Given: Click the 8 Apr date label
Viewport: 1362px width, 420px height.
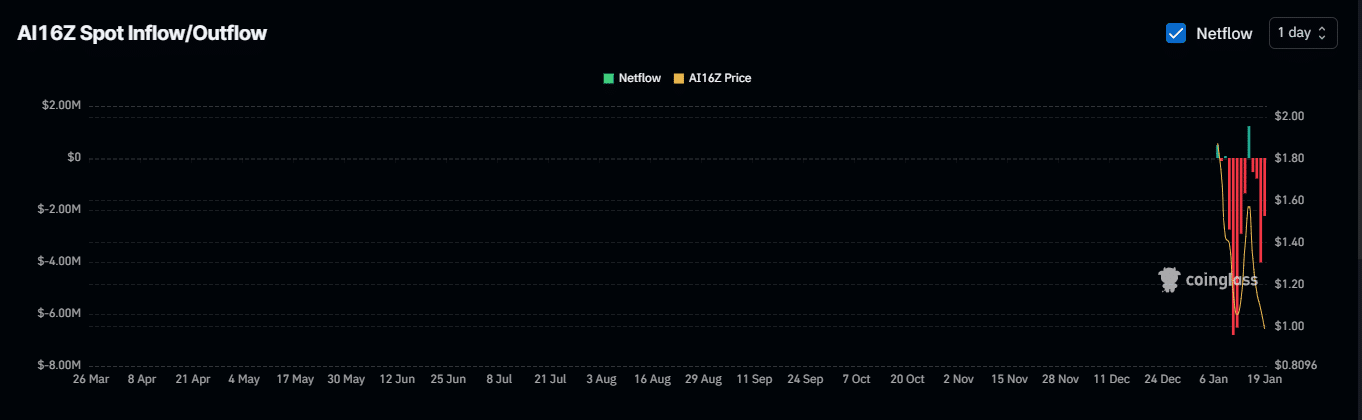Looking at the screenshot, I should coord(143,380).
